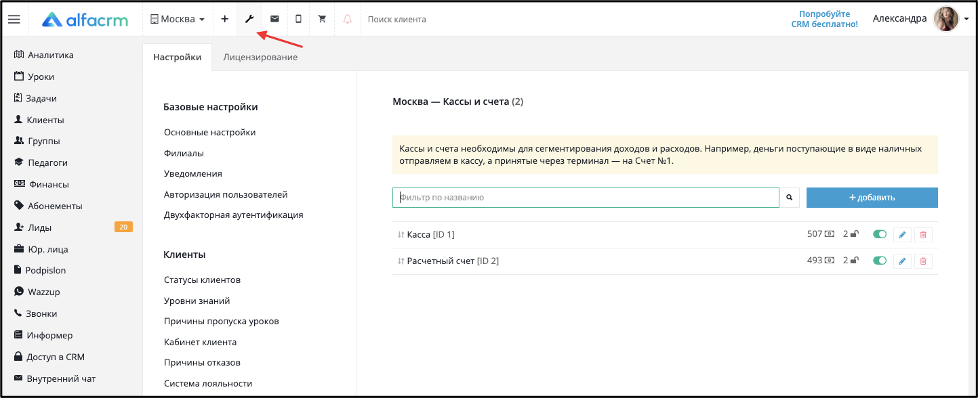Open Звонки in sidebar
This screenshot has height=400, width=979.
pyautogui.click(x=36, y=313)
